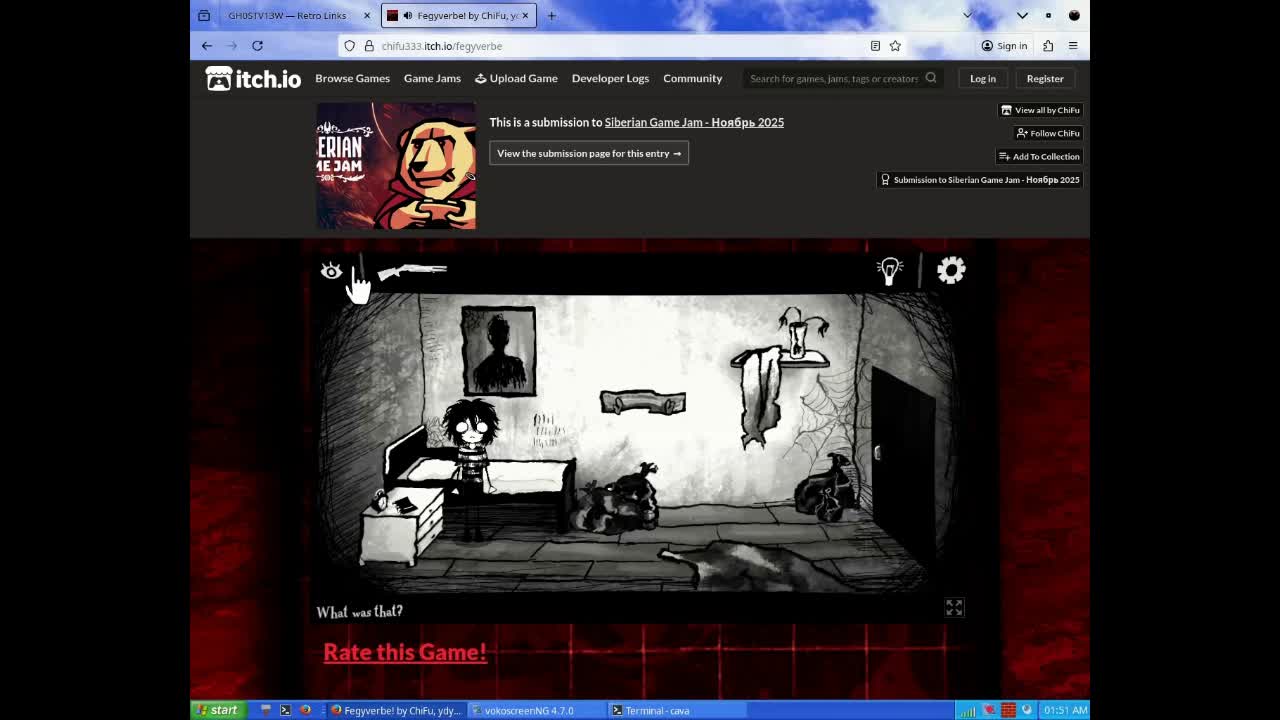Open a new browser tab
This screenshot has height=720, width=1280.
(x=551, y=15)
